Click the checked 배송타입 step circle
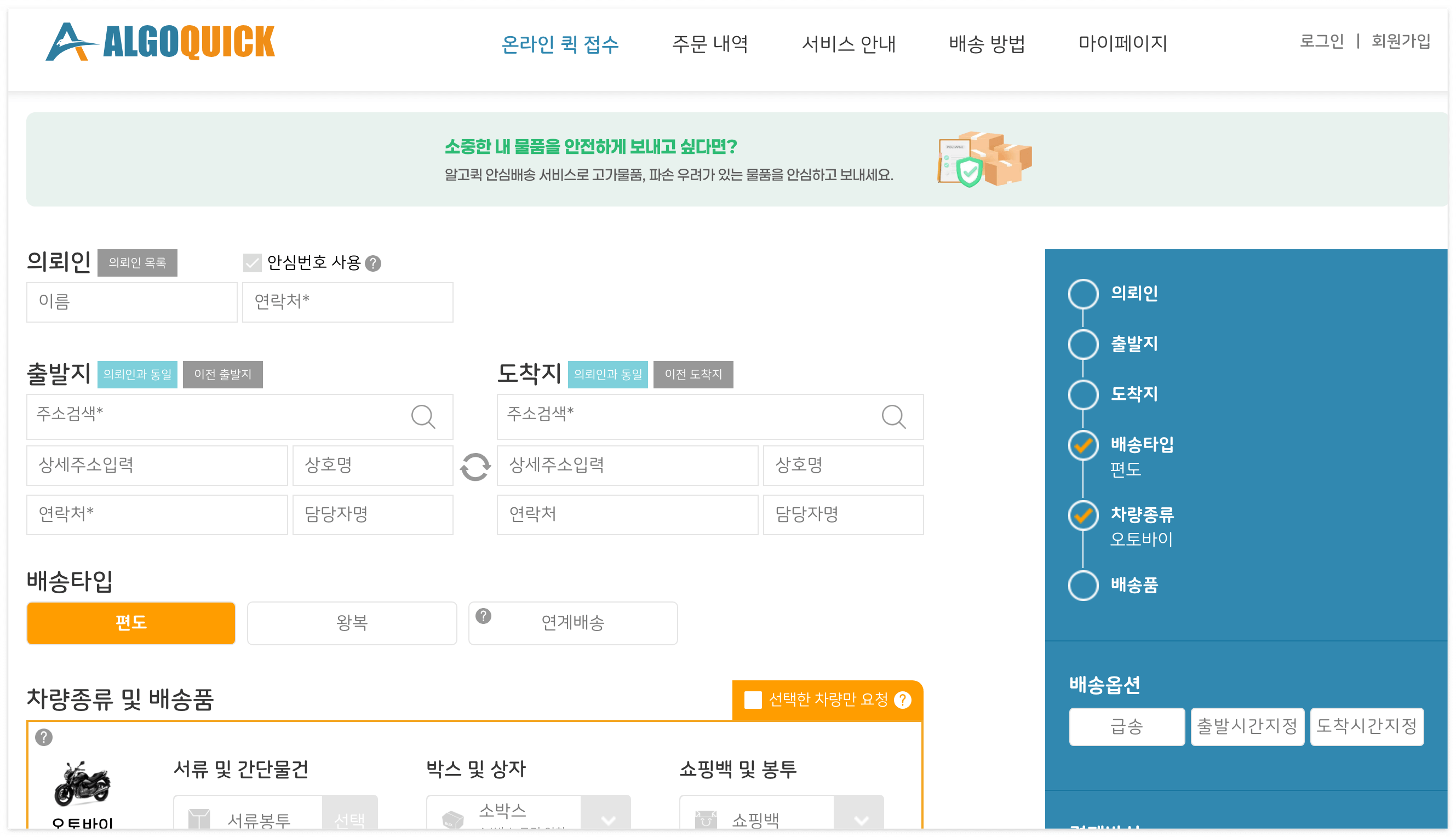 1083,445
